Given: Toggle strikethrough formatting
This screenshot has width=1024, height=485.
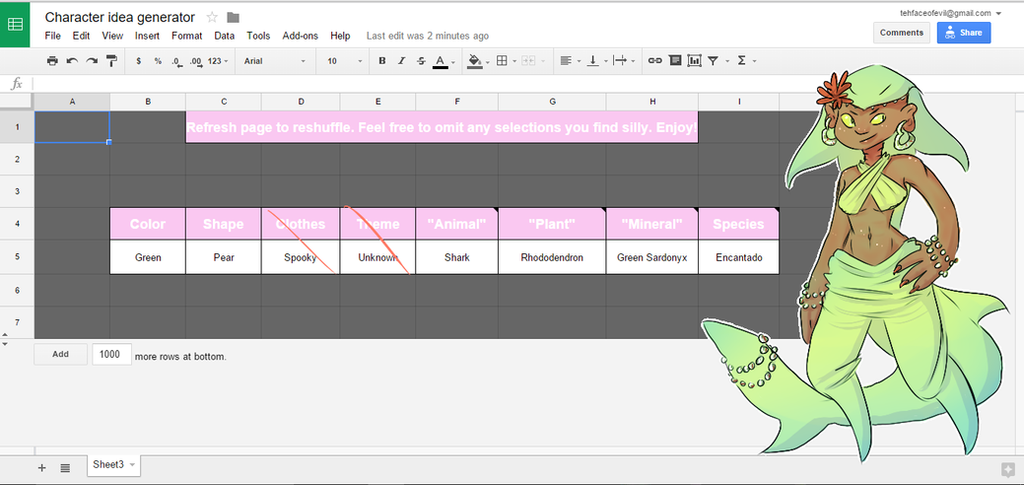Looking at the screenshot, I should (x=421, y=61).
